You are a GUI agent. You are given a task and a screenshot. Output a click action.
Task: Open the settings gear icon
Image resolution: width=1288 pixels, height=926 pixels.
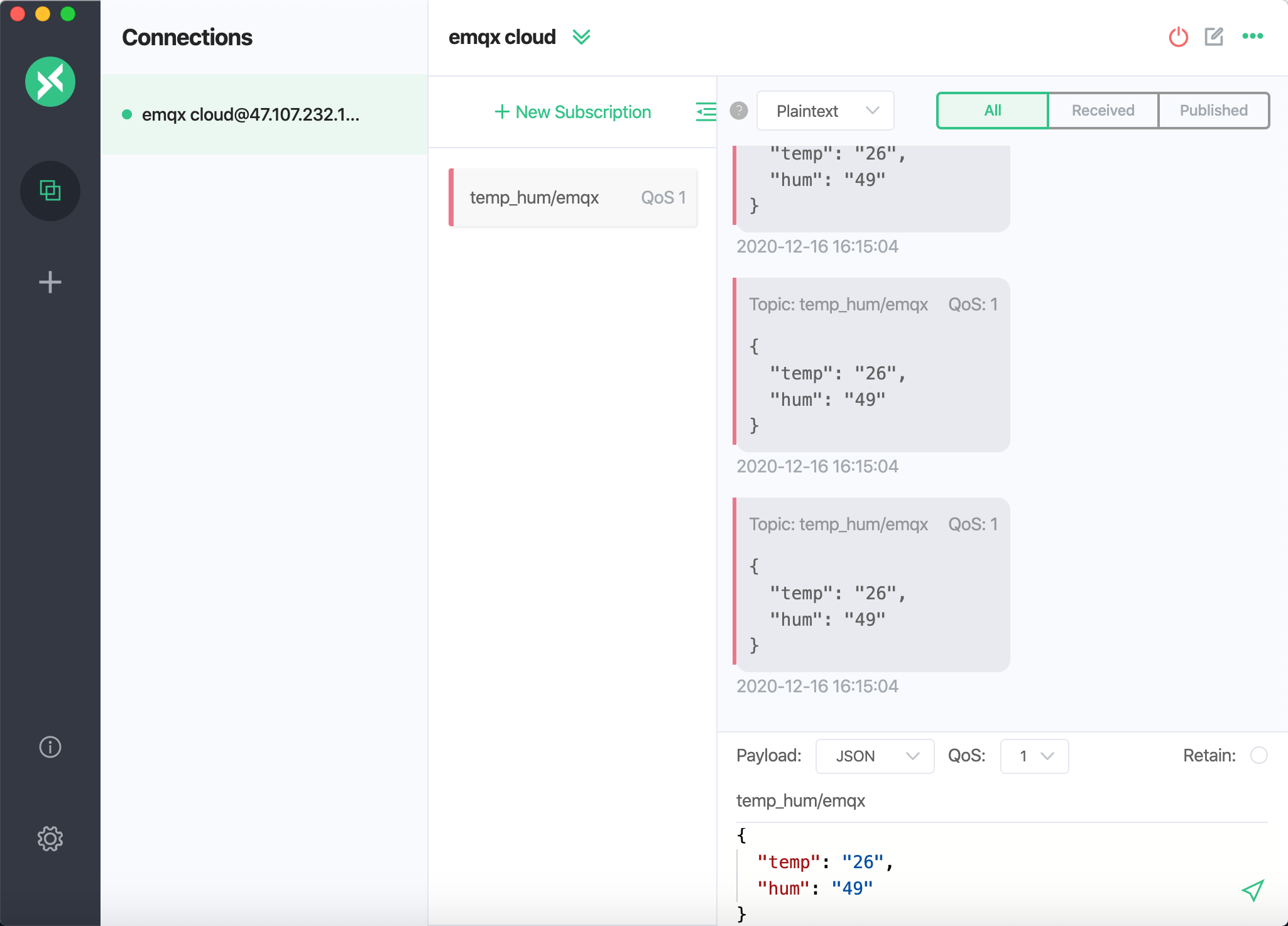[50, 839]
